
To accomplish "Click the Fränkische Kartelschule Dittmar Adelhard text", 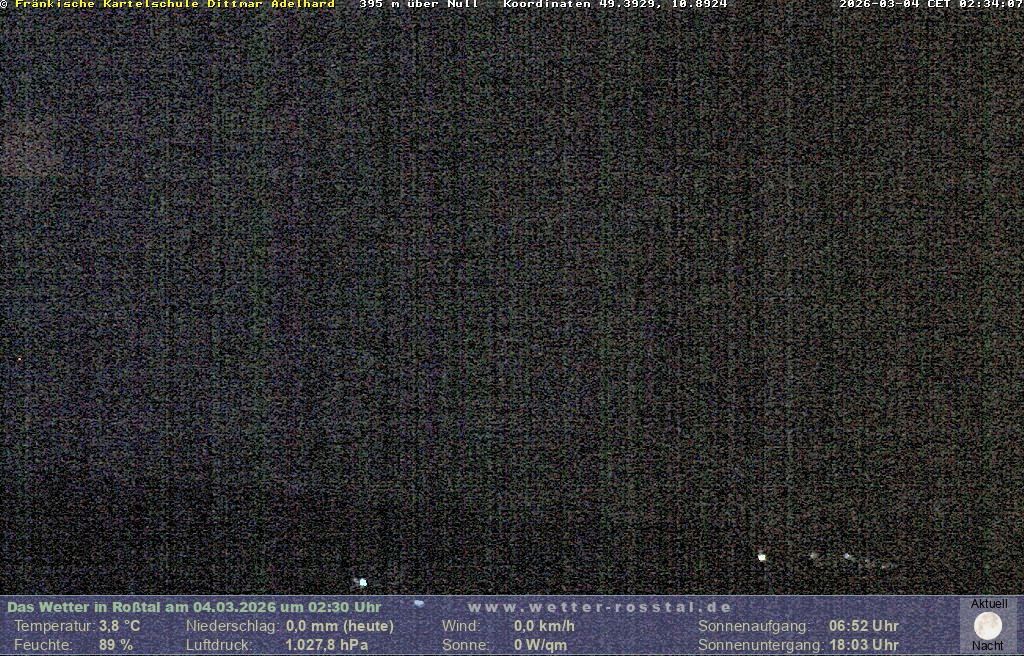I will [x=174, y=4].
